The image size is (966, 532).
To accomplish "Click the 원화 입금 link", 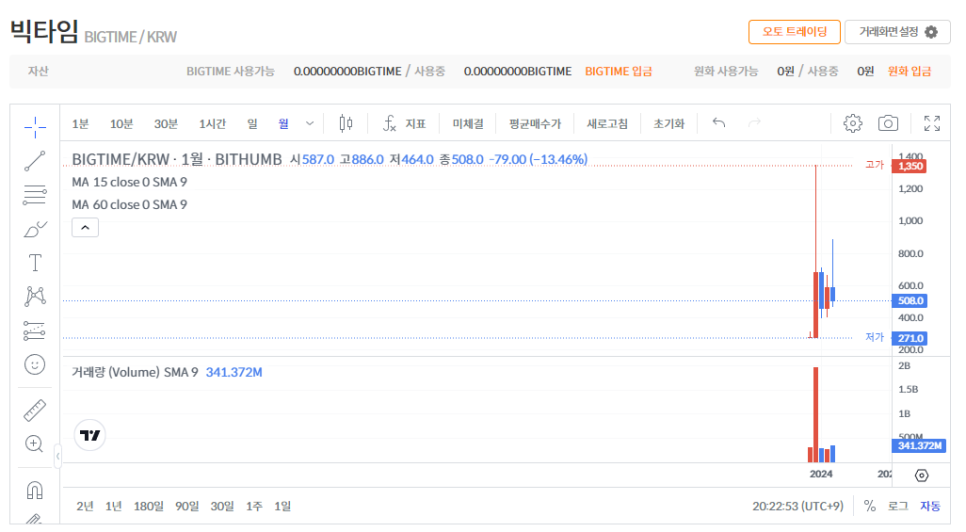I will click(909, 71).
